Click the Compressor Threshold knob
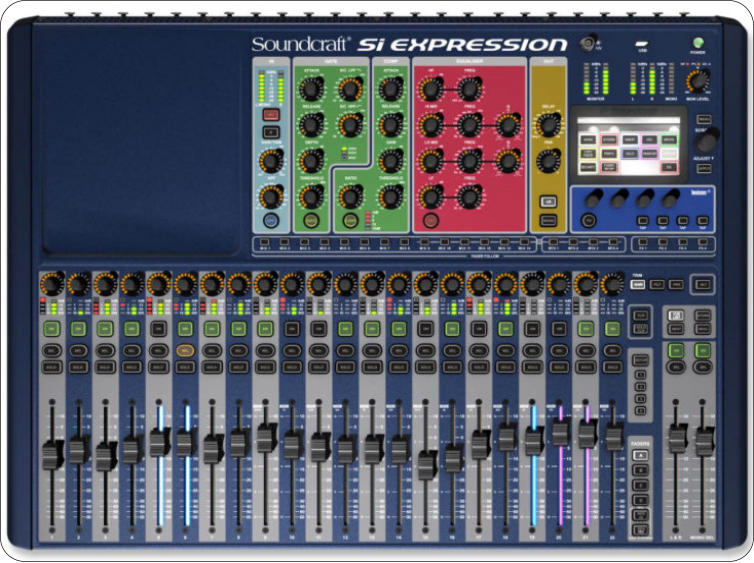The image size is (754, 563). 390,197
